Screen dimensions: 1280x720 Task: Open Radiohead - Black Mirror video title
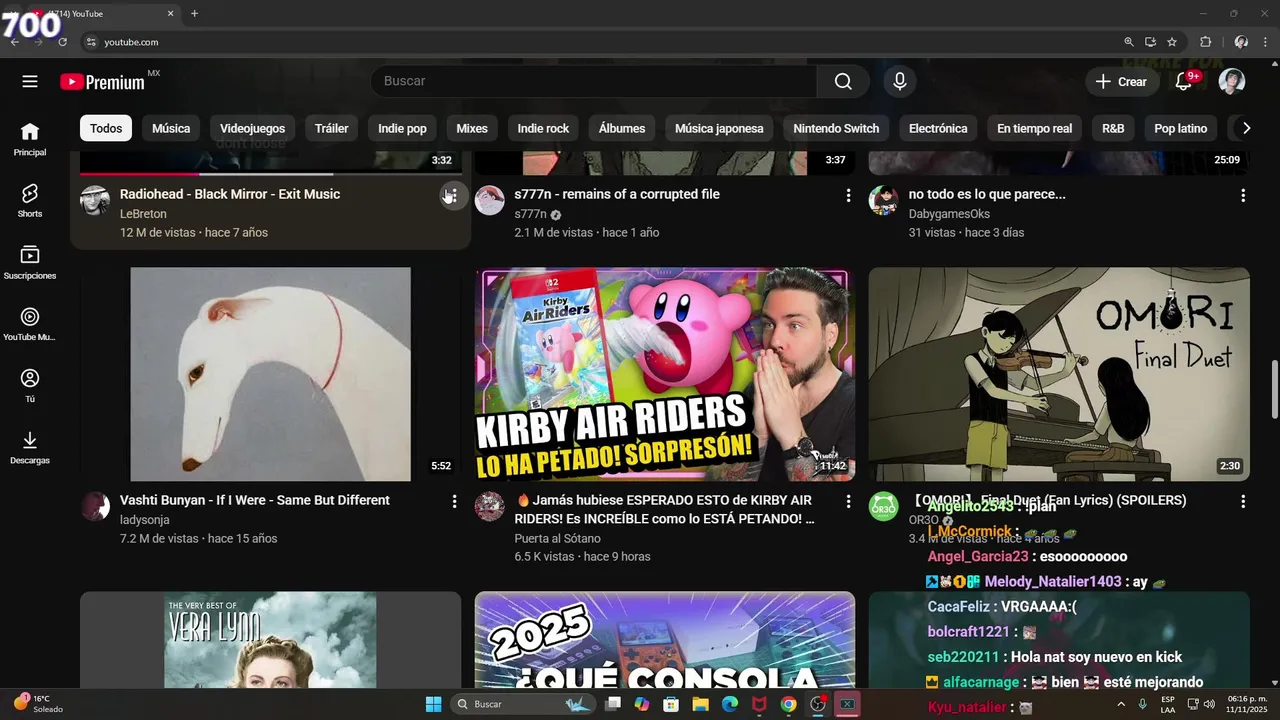tap(230, 194)
